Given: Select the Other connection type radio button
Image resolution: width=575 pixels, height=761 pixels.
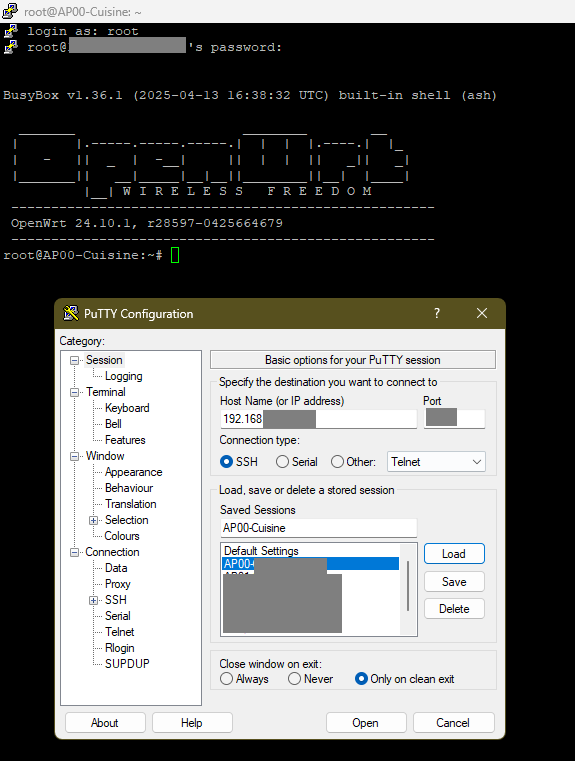Looking at the screenshot, I should [x=338, y=462].
